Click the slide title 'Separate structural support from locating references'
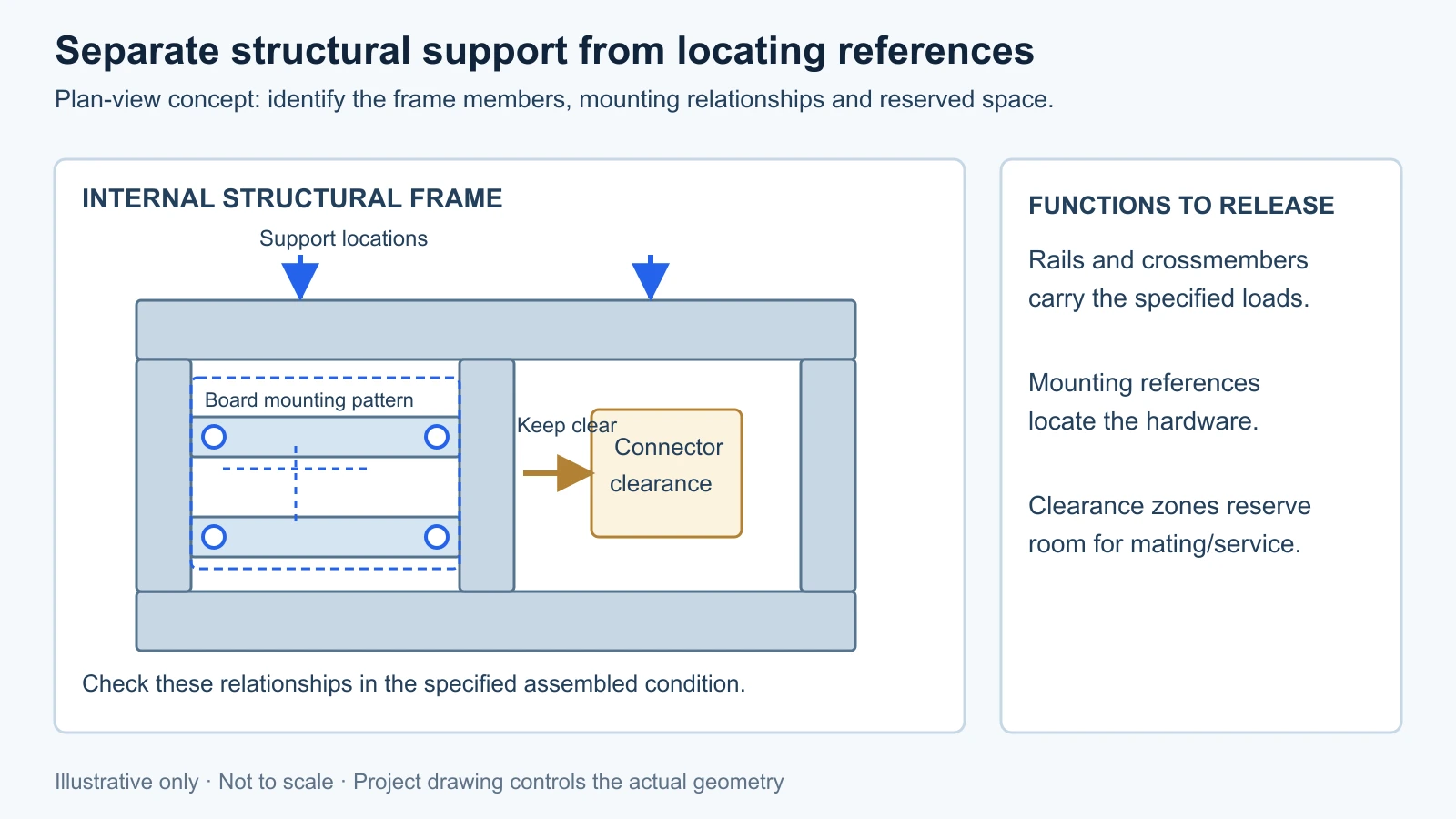1456x819 pixels. pyautogui.click(x=544, y=51)
